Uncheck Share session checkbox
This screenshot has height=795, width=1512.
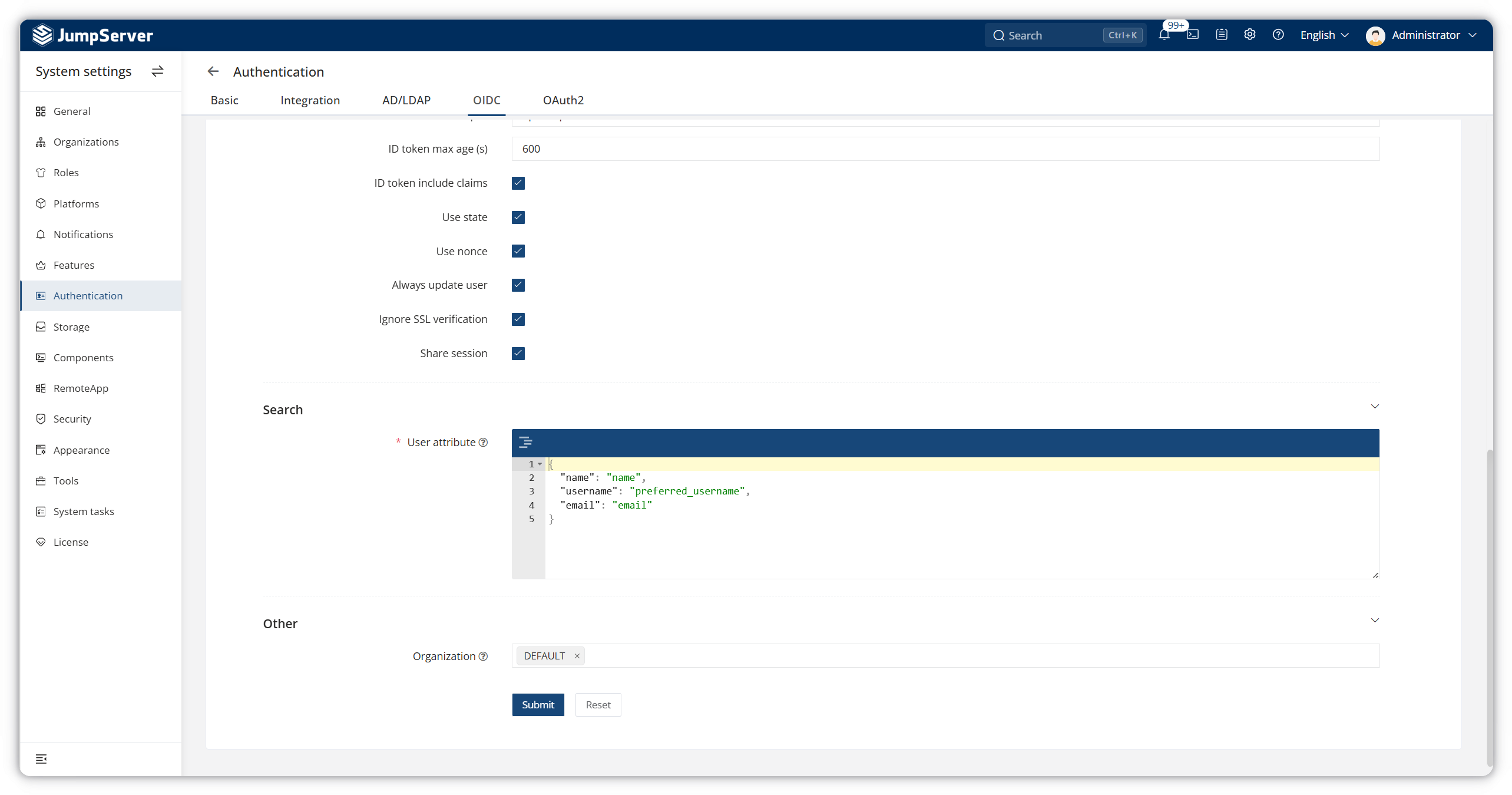[x=518, y=354]
